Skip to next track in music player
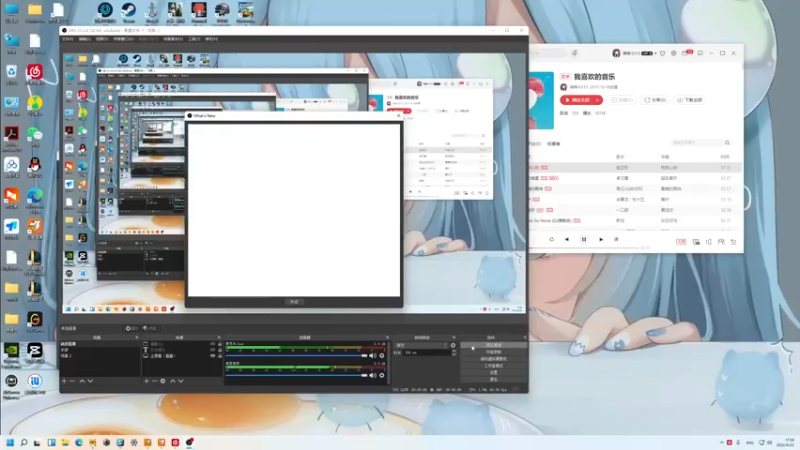The image size is (800, 450). [601, 239]
